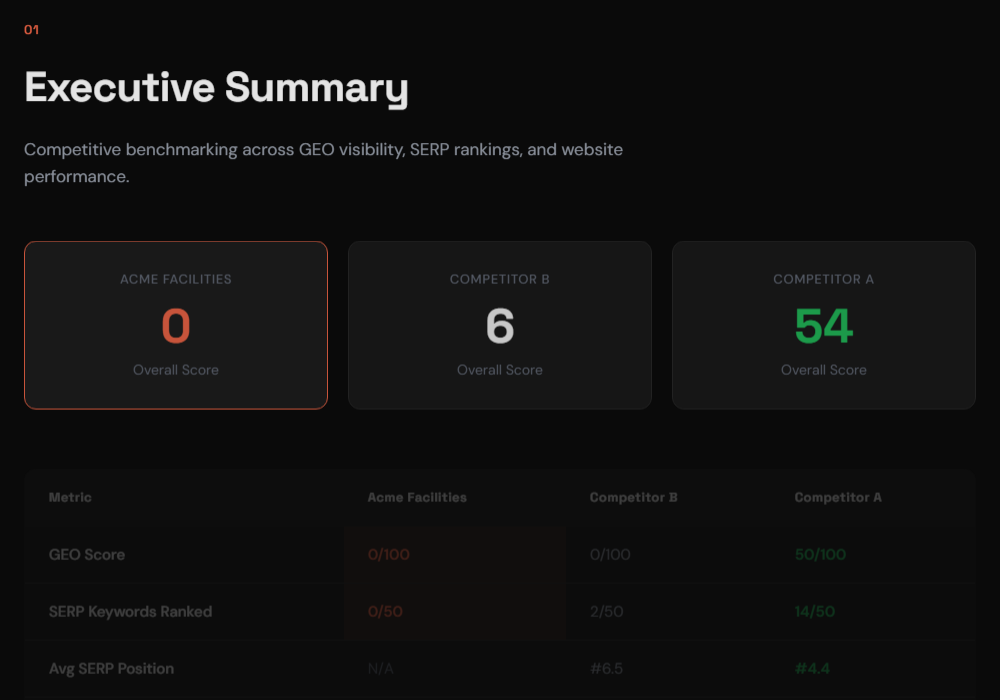
Task: Click the highlighted 0/100 GEO Score cell
Action: (387, 554)
